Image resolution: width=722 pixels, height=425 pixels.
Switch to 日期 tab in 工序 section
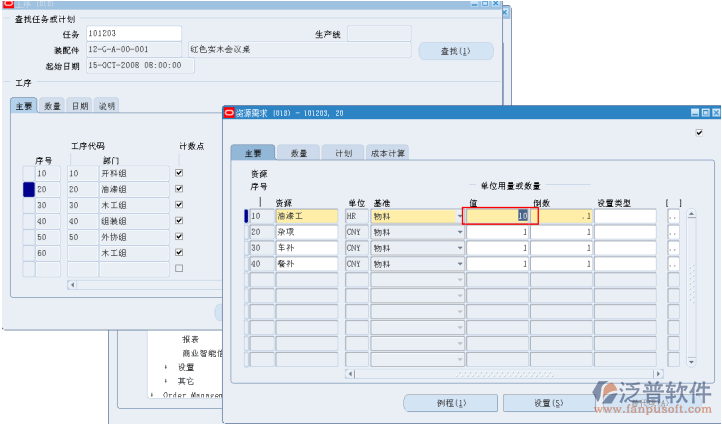pyautogui.click(x=79, y=105)
